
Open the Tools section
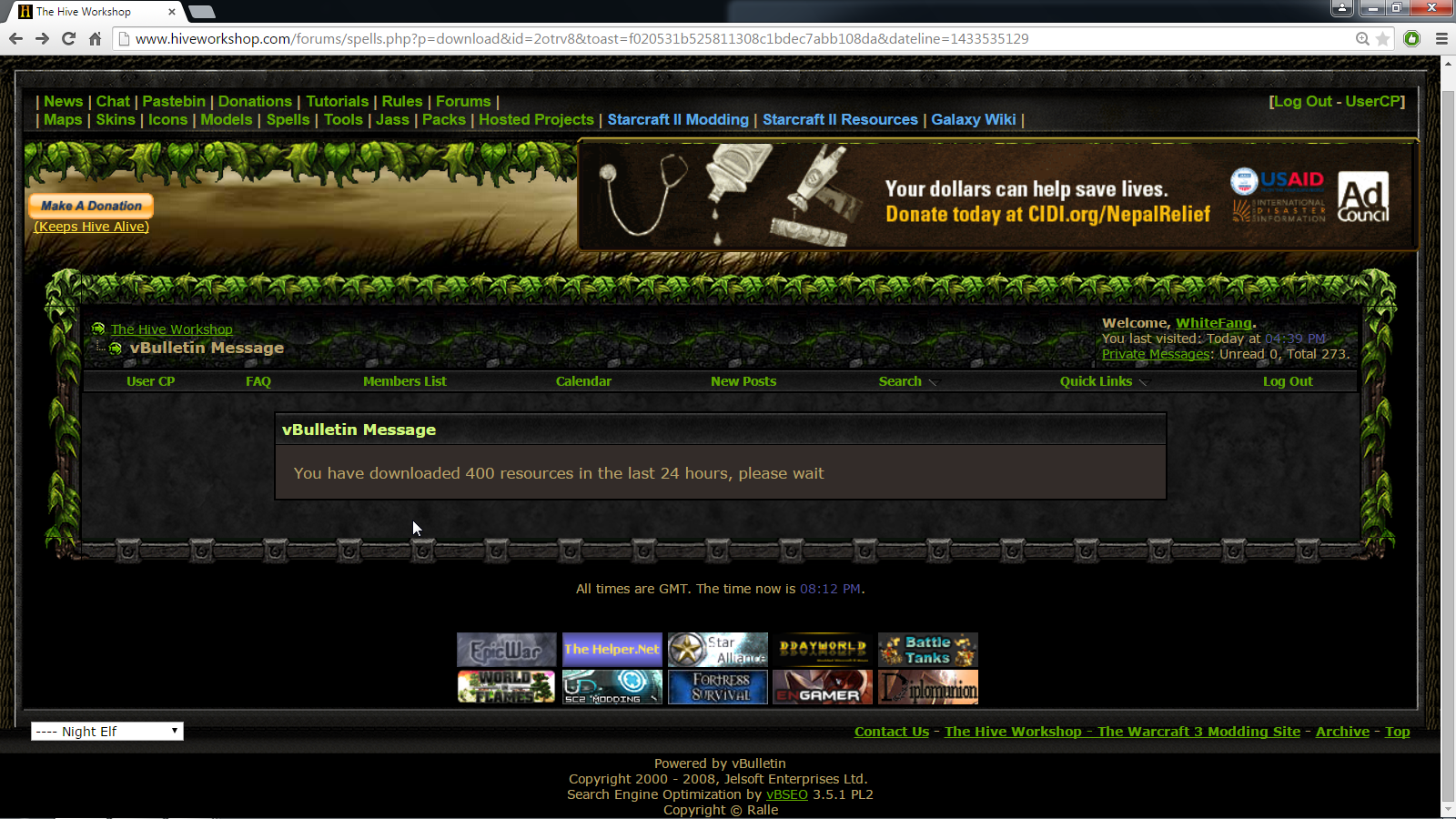343,119
